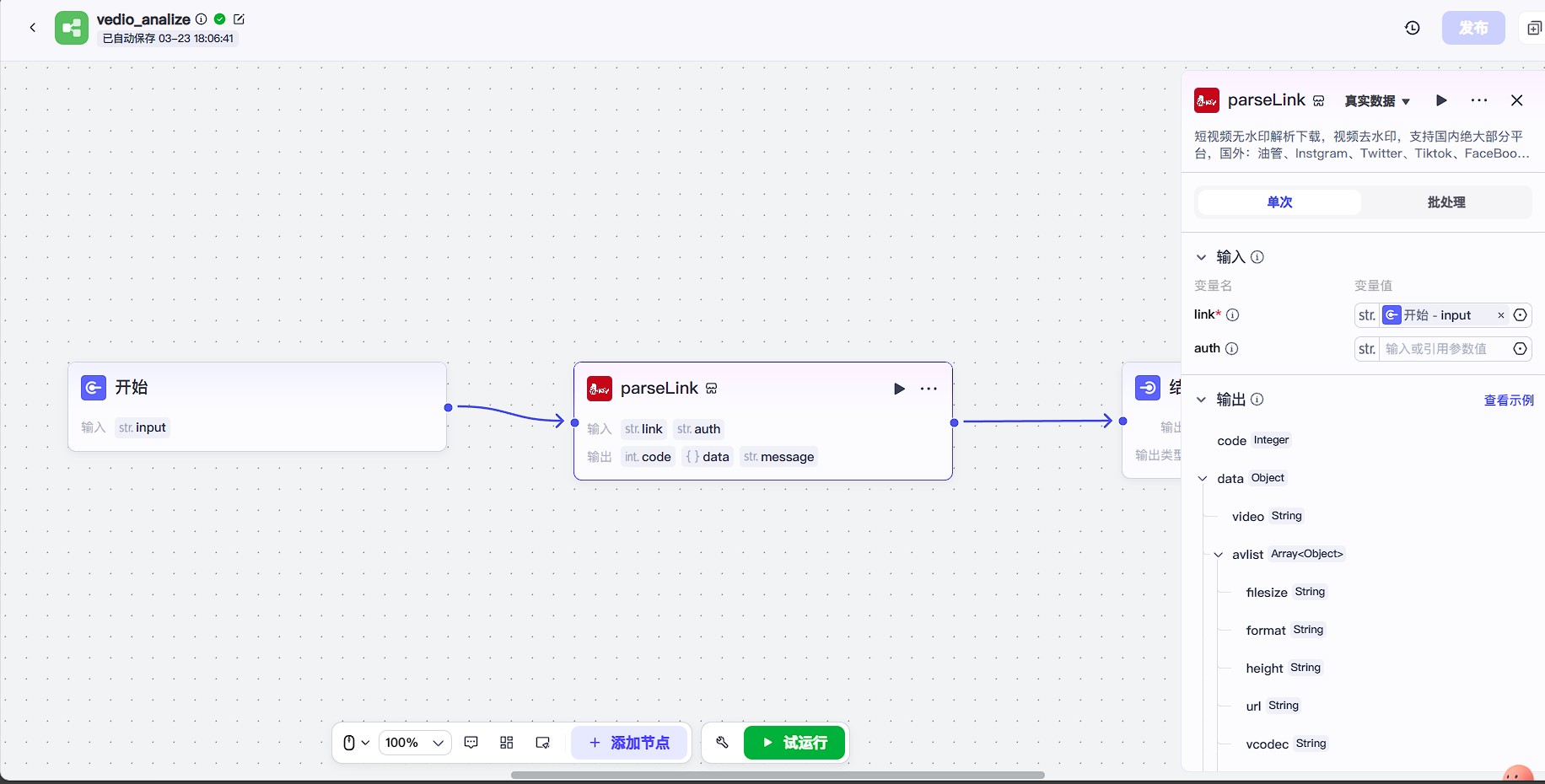Click info icon beside auth parameter

(1231, 349)
